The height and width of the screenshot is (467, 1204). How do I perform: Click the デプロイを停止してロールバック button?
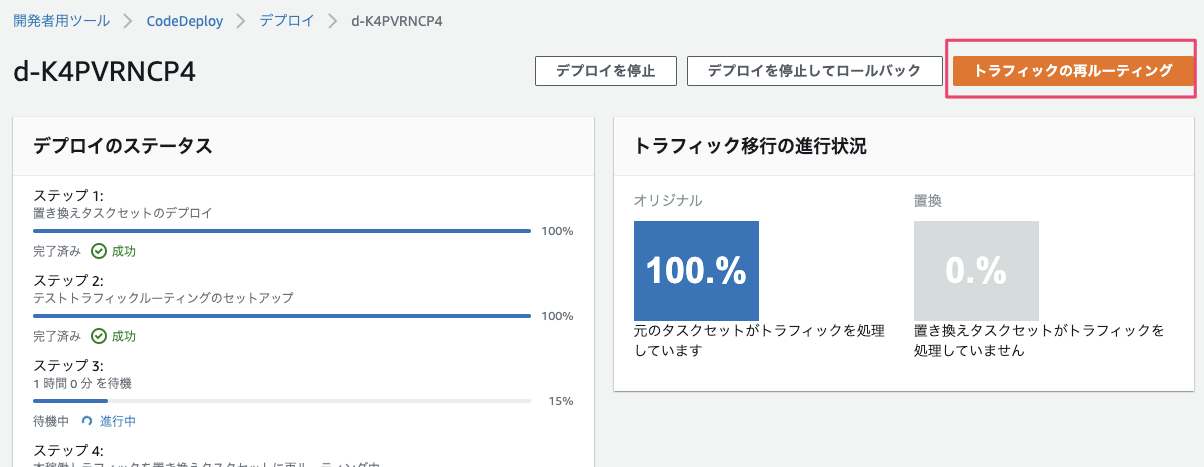816,71
